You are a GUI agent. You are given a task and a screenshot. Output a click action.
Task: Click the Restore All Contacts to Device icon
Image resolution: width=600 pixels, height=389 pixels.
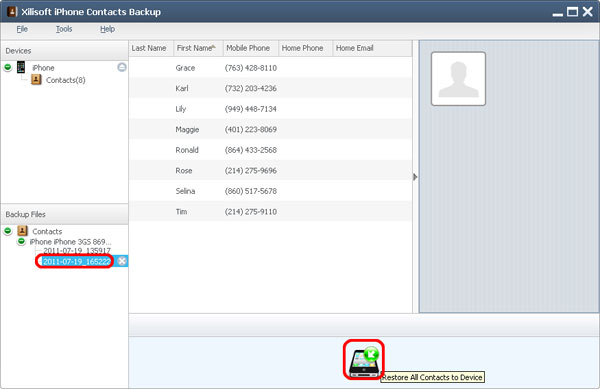click(x=364, y=361)
